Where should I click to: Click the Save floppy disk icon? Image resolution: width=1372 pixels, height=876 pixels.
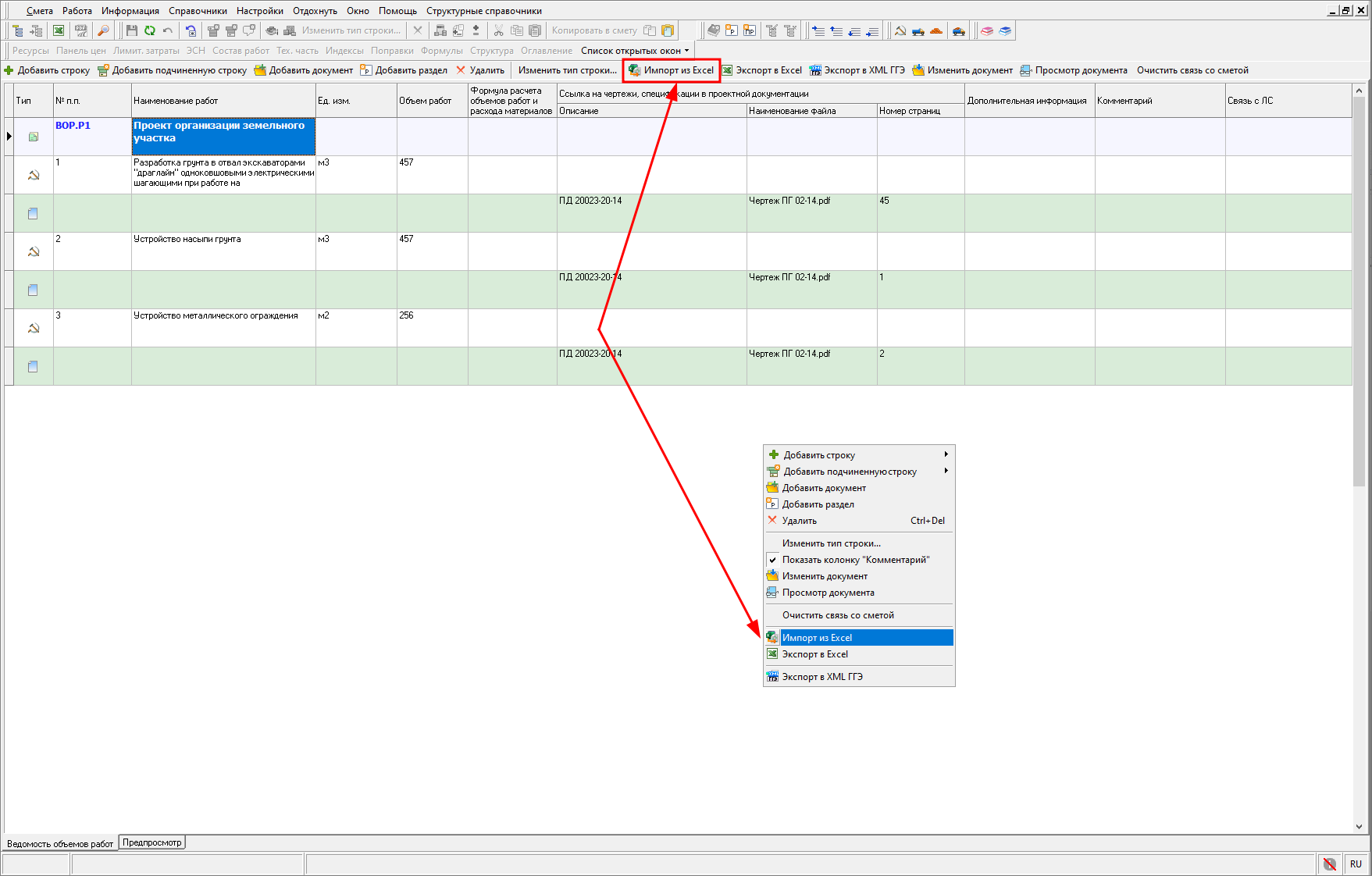131,30
